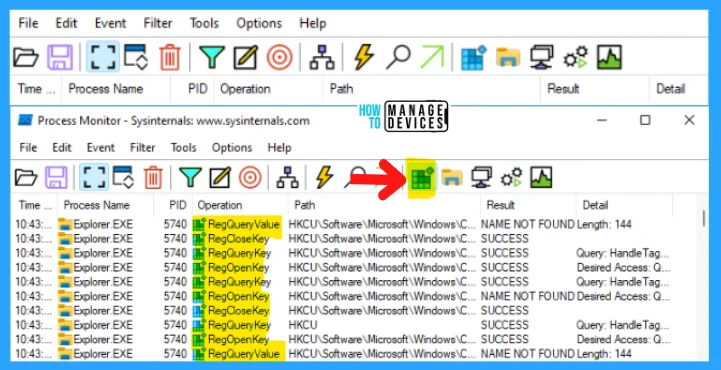Click Save icon in lower Process Monitor window

coord(56,177)
